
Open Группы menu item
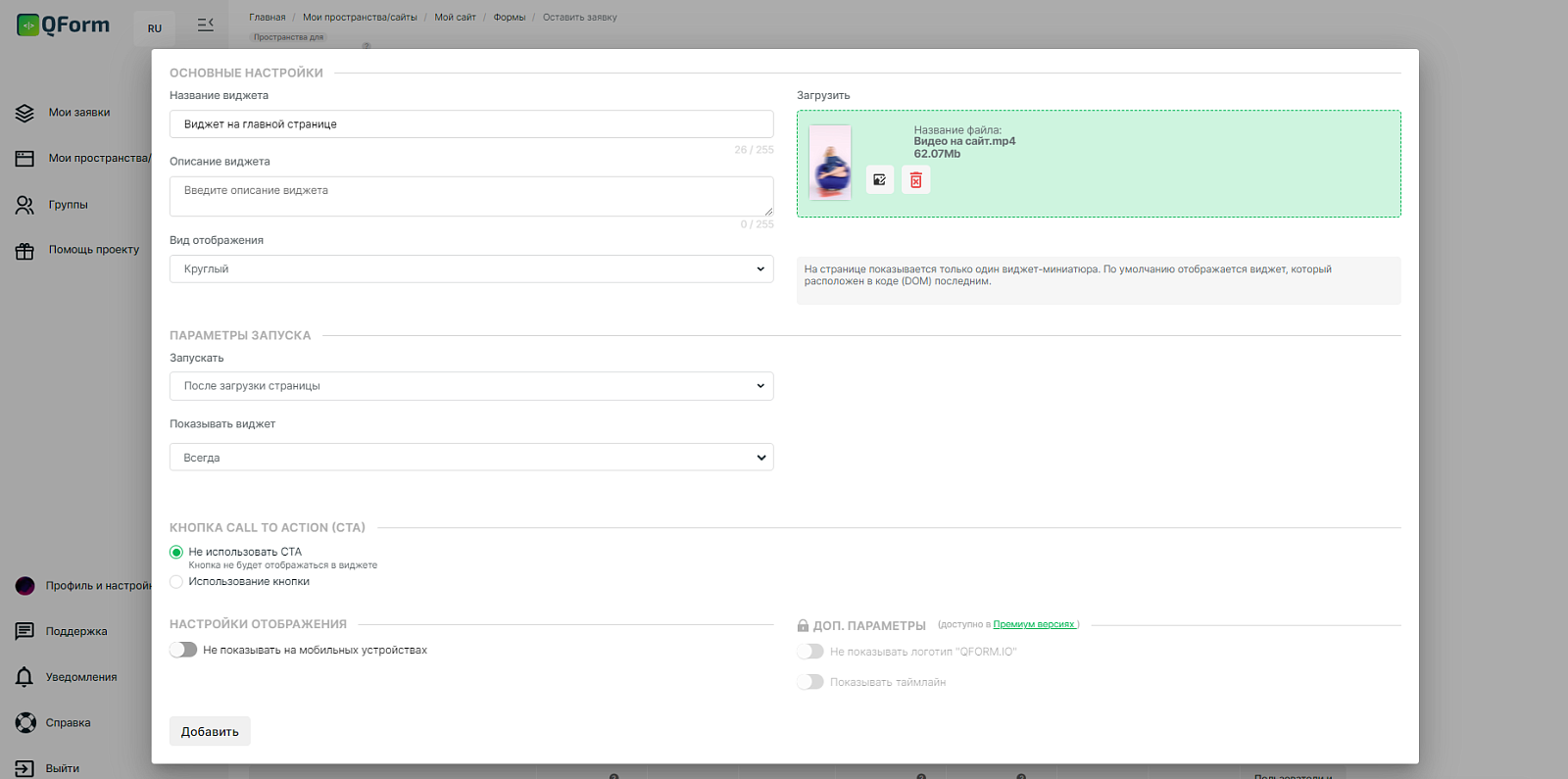[x=69, y=205]
